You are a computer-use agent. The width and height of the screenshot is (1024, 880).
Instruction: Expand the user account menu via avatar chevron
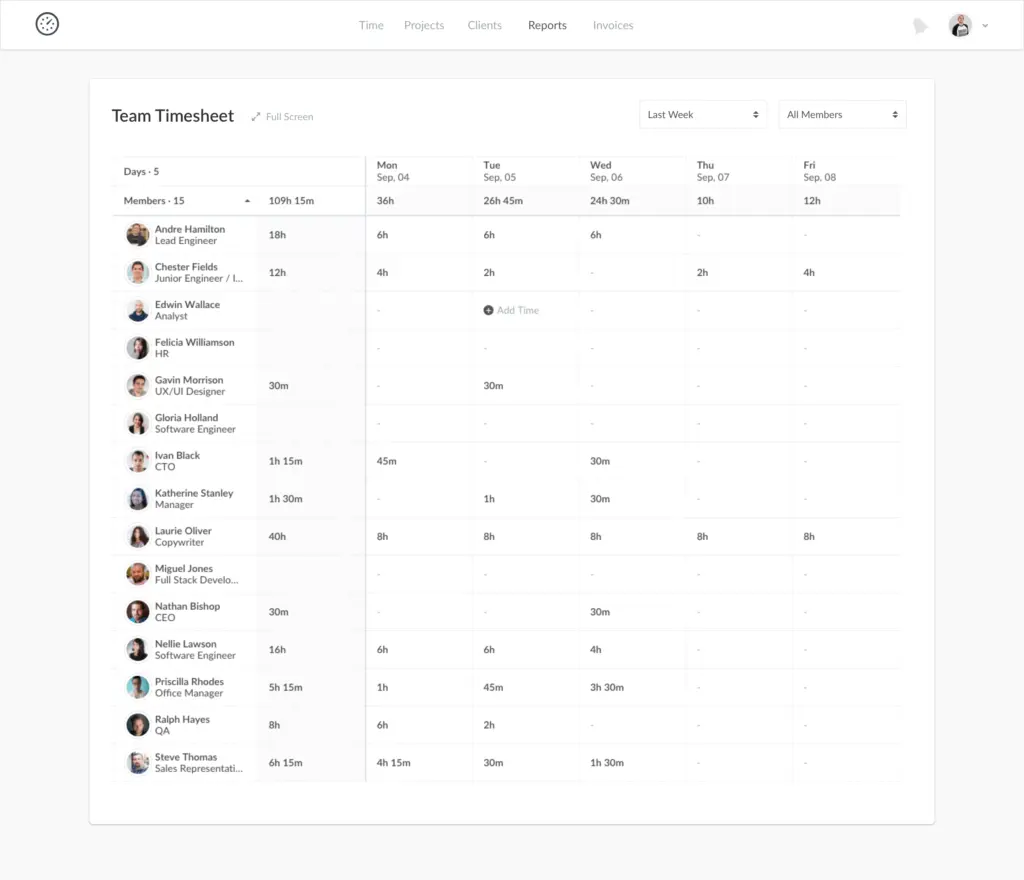click(x=984, y=26)
